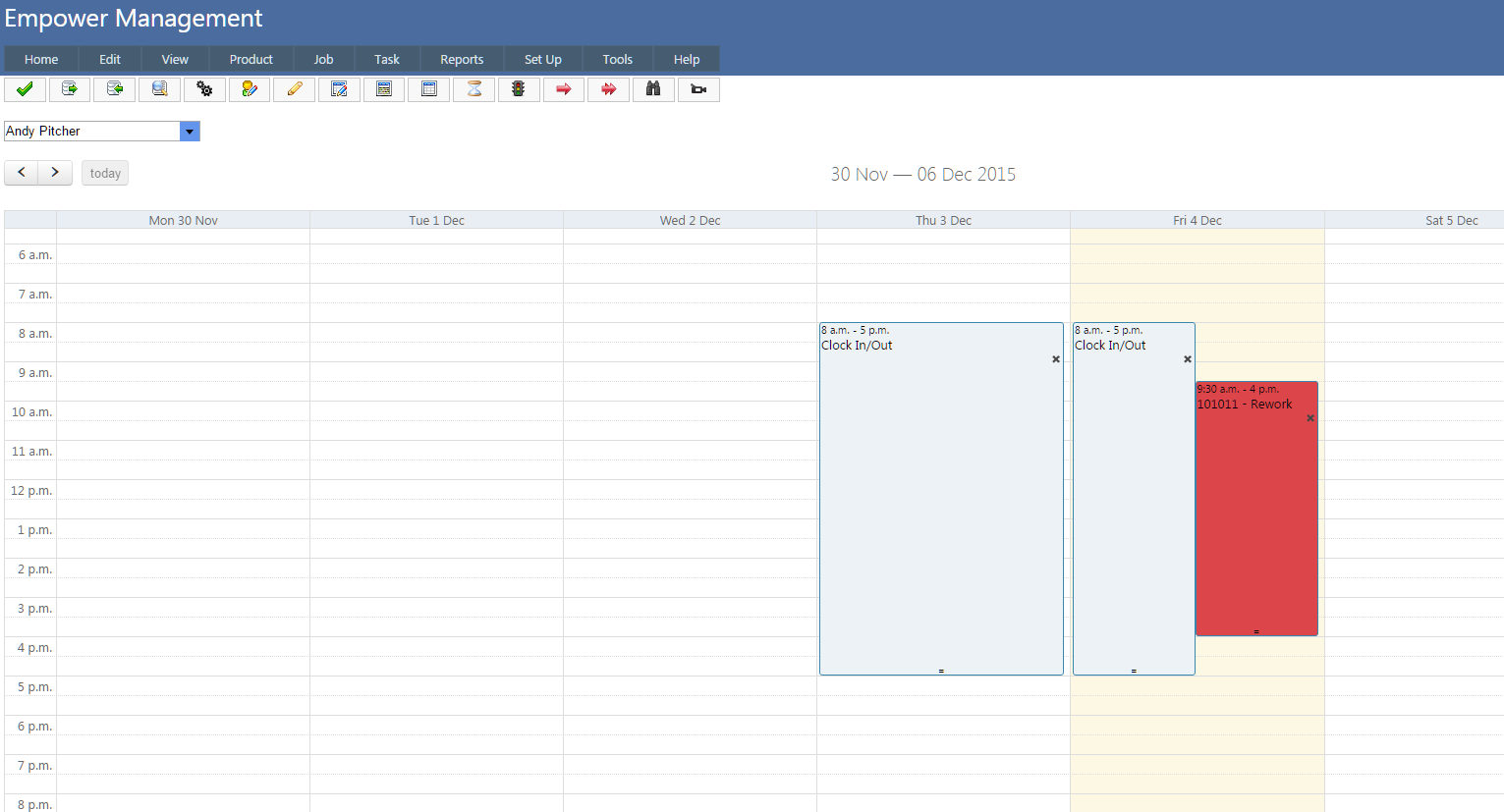Image resolution: width=1504 pixels, height=812 pixels.
Task: Click the single red arrow icon
Action: coord(564,89)
